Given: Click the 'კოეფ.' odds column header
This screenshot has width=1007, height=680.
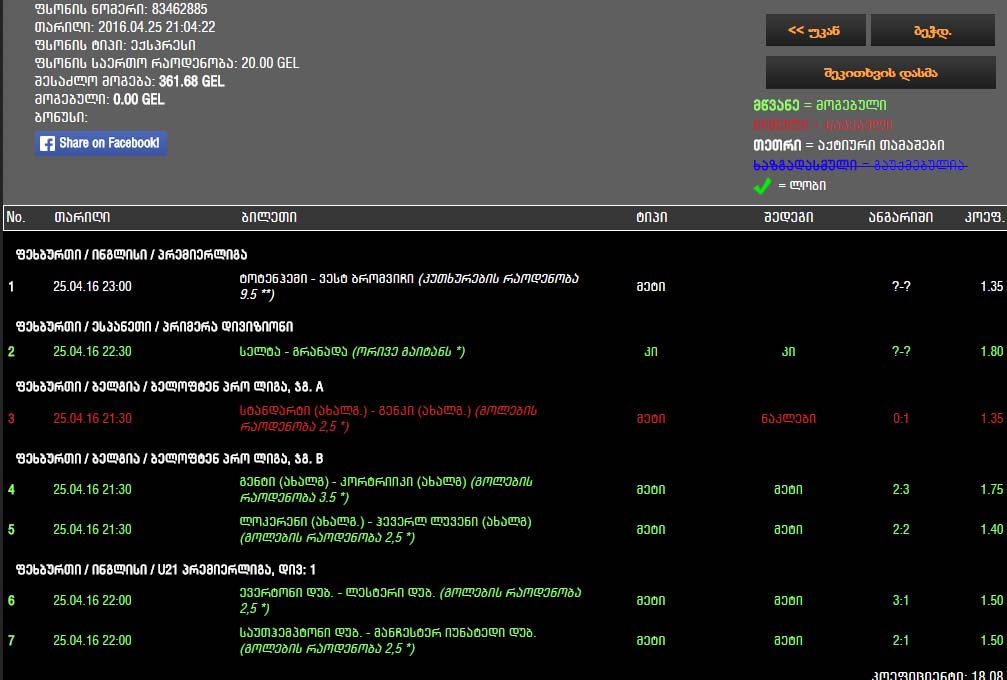Looking at the screenshot, I should click(x=984, y=217).
